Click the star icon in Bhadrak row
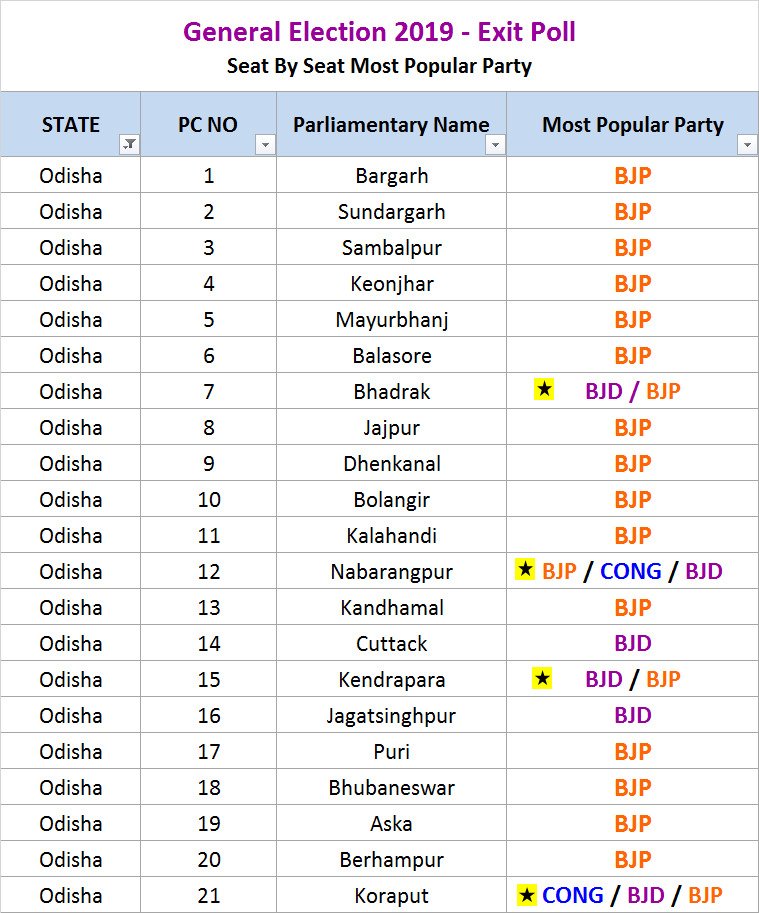Image resolution: width=759 pixels, height=913 pixels. tap(544, 390)
